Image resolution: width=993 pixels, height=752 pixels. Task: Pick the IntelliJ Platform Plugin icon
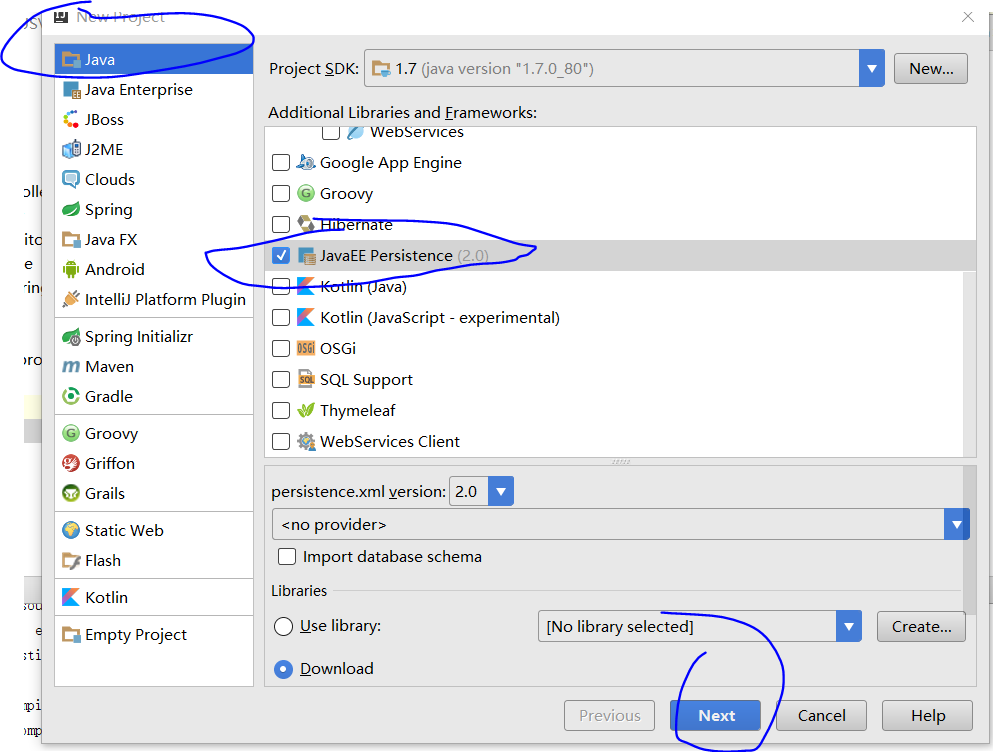point(71,299)
